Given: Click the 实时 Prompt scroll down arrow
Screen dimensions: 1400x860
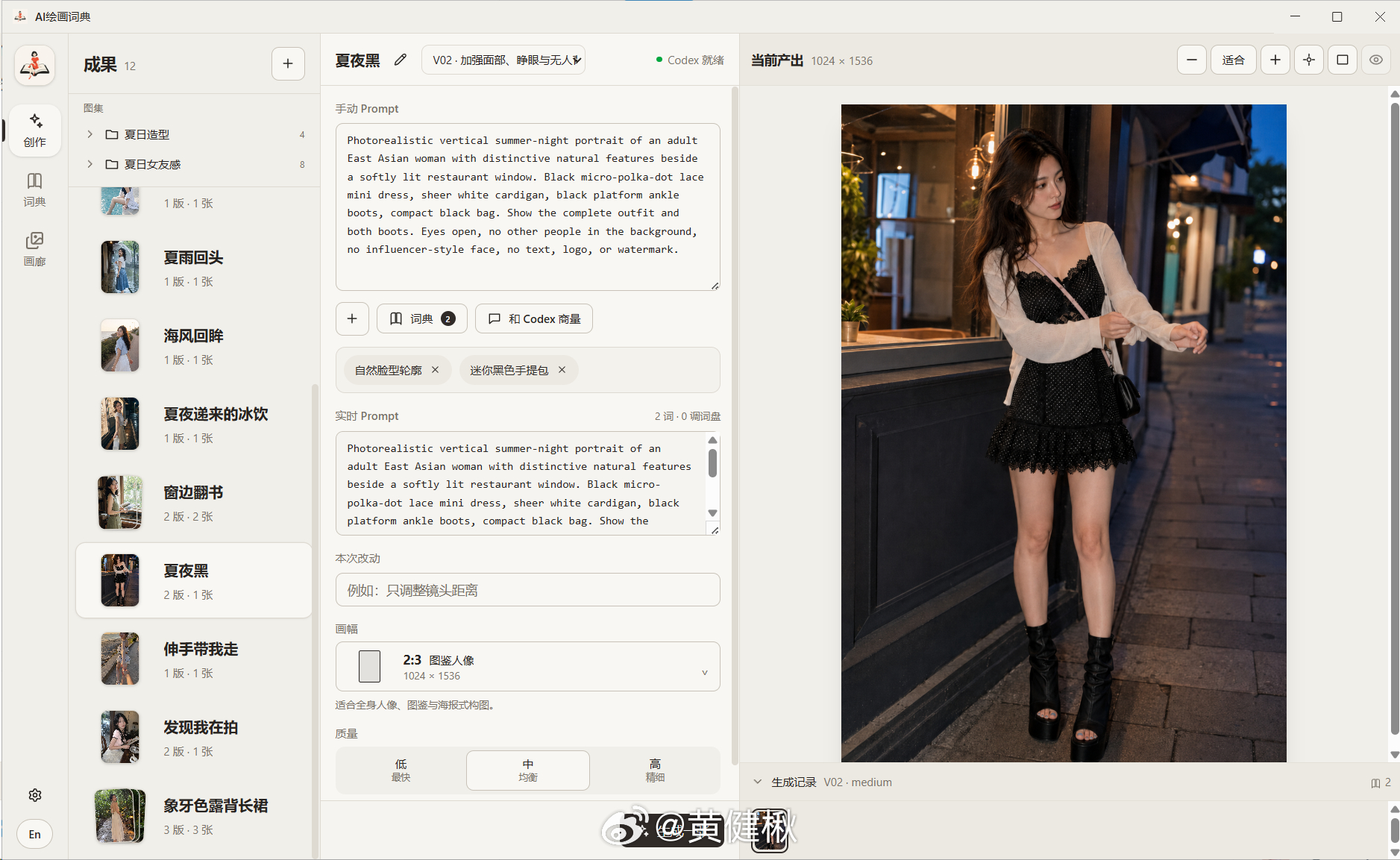Looking at the screenshot, I should (713, 512).
